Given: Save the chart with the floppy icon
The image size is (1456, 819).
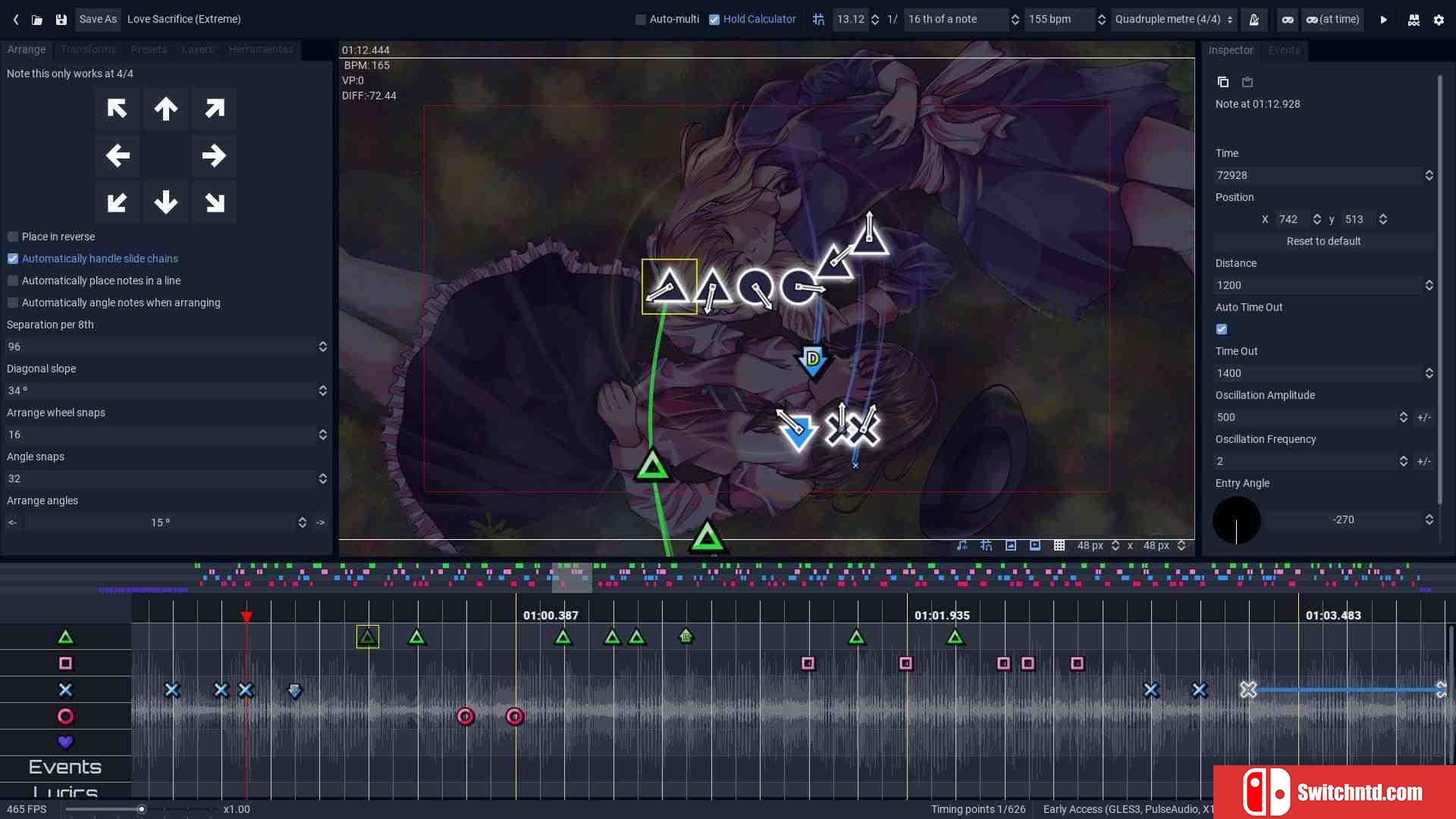Looking at the screenshot, I should [x=61, y=20].
